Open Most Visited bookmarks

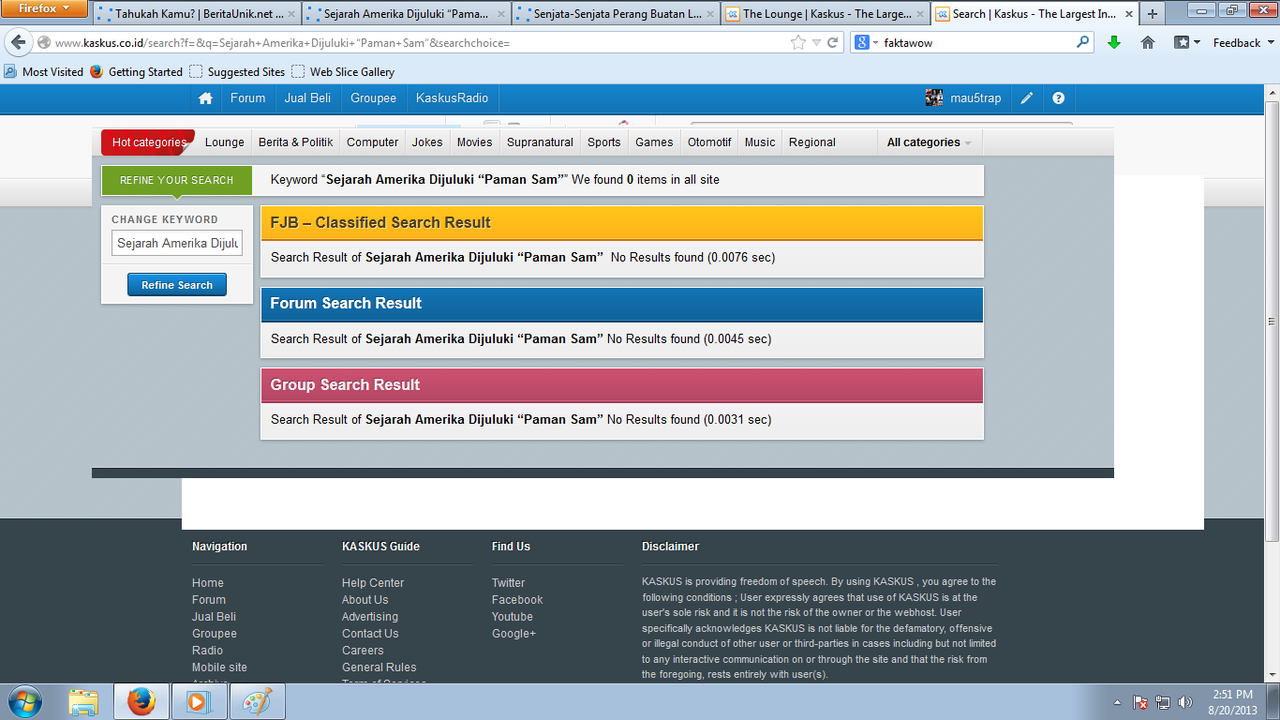44,72
